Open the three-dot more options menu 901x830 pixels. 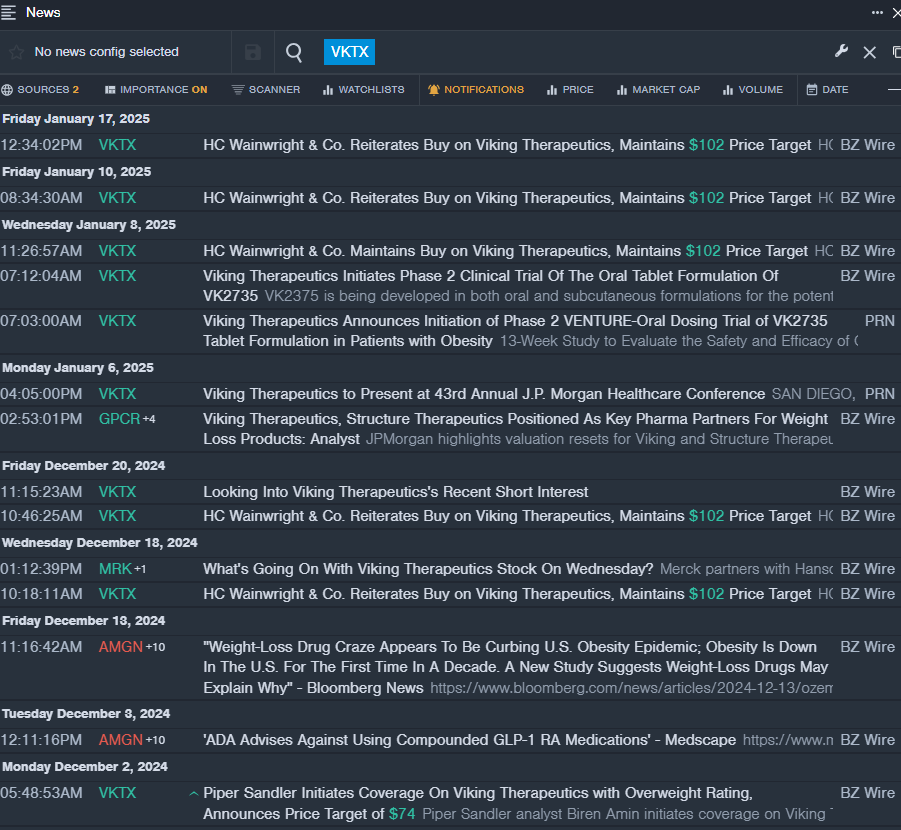[877, 12]
